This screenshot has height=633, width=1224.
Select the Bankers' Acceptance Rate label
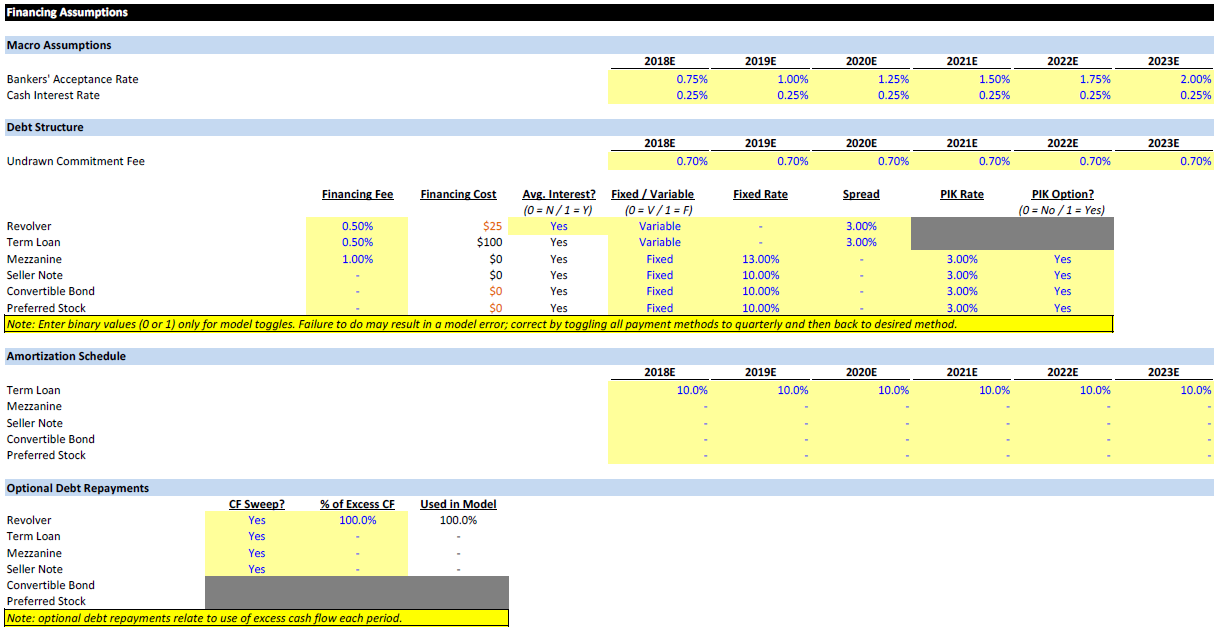73,79
